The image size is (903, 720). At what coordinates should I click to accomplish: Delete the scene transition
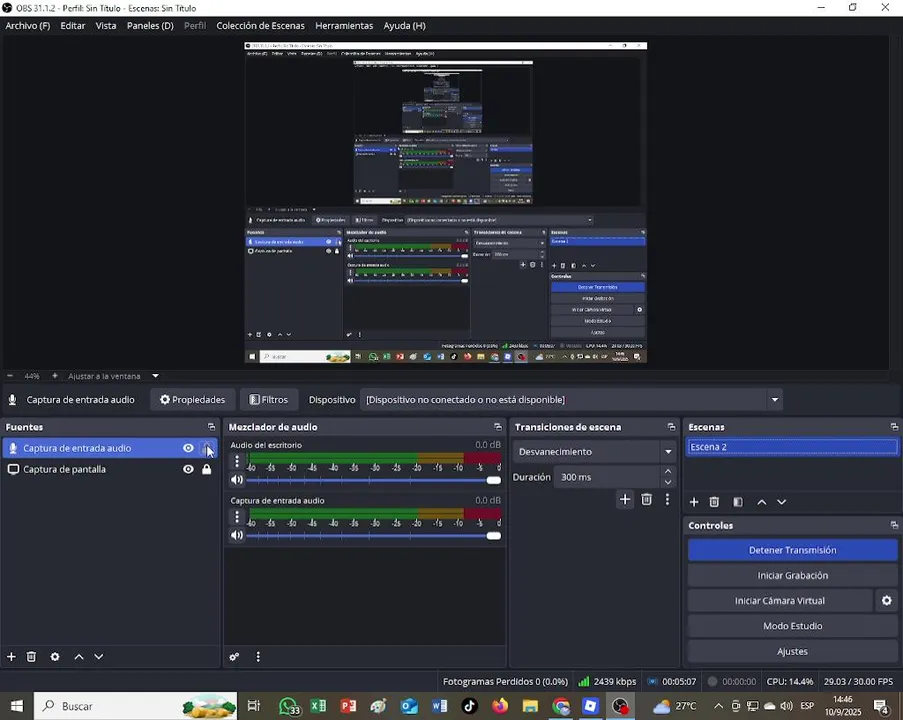[x=647, y=499]
